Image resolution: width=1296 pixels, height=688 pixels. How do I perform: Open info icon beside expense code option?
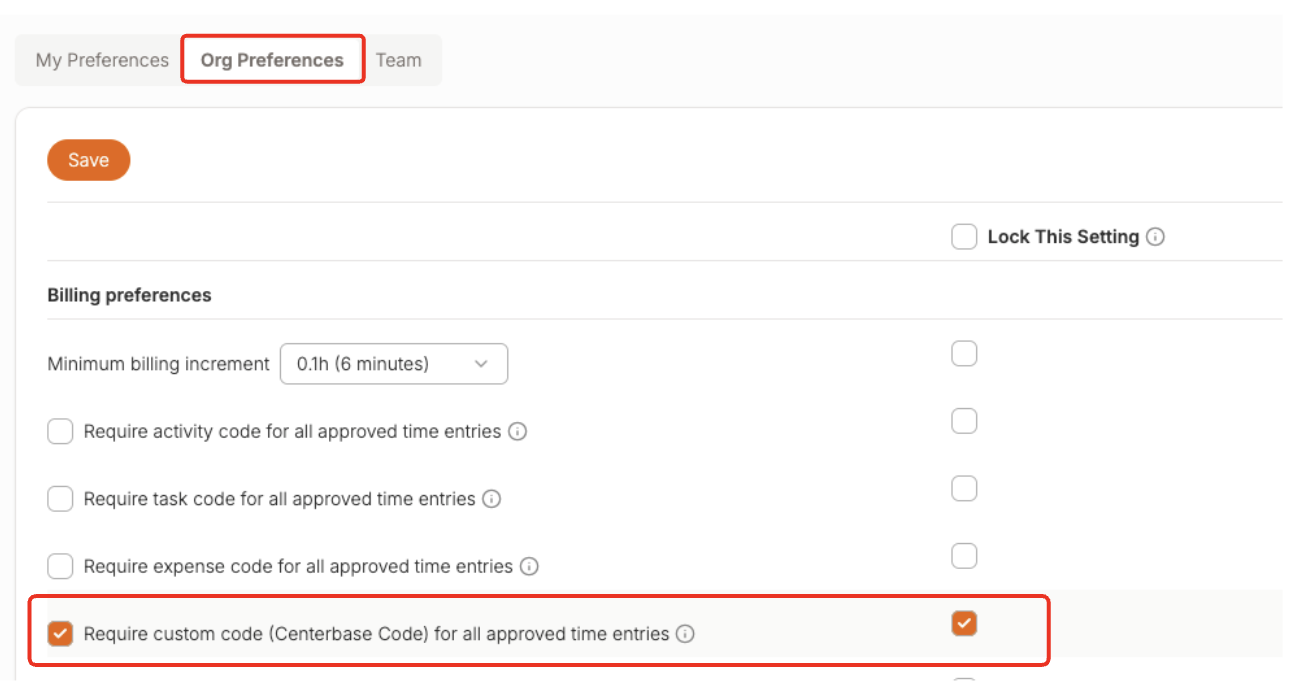point(529,566)
